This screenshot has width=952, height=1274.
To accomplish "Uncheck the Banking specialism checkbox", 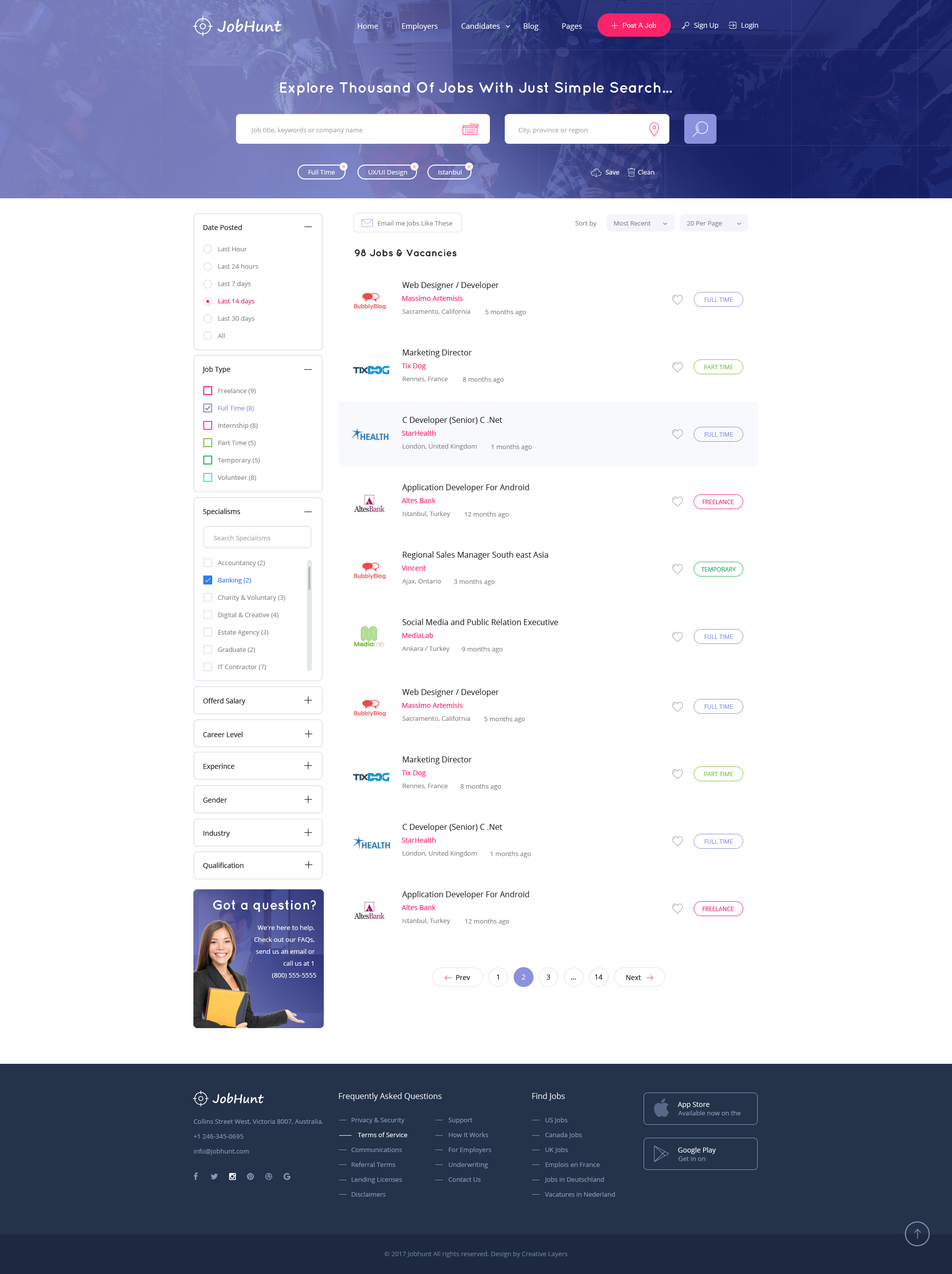I will pyautogui.click(x=208, y=580).
